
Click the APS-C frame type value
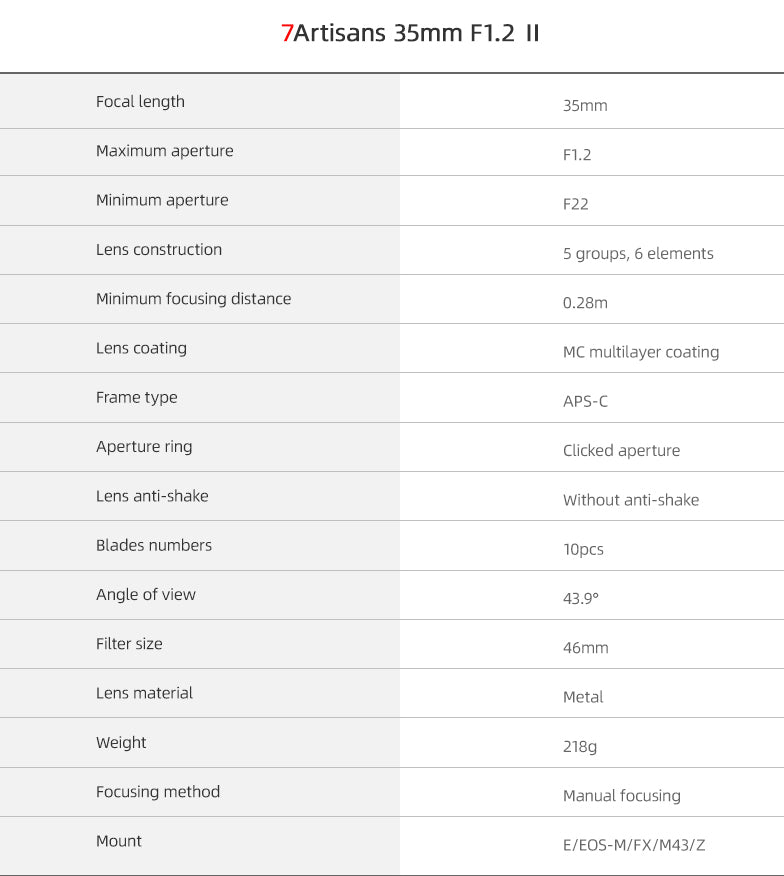coord(585,402)
